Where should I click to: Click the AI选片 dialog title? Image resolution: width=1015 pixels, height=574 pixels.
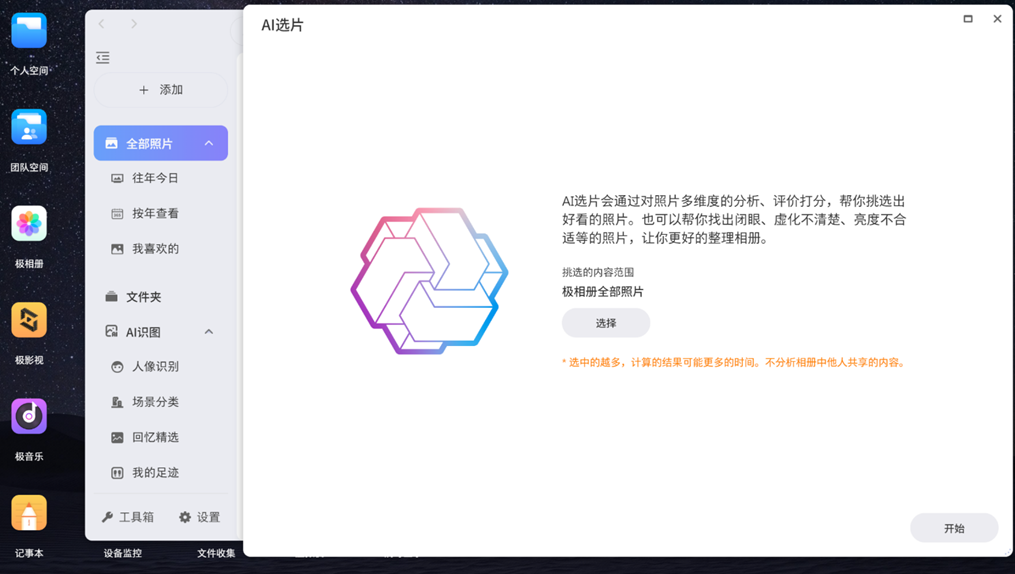pos(282,25)
